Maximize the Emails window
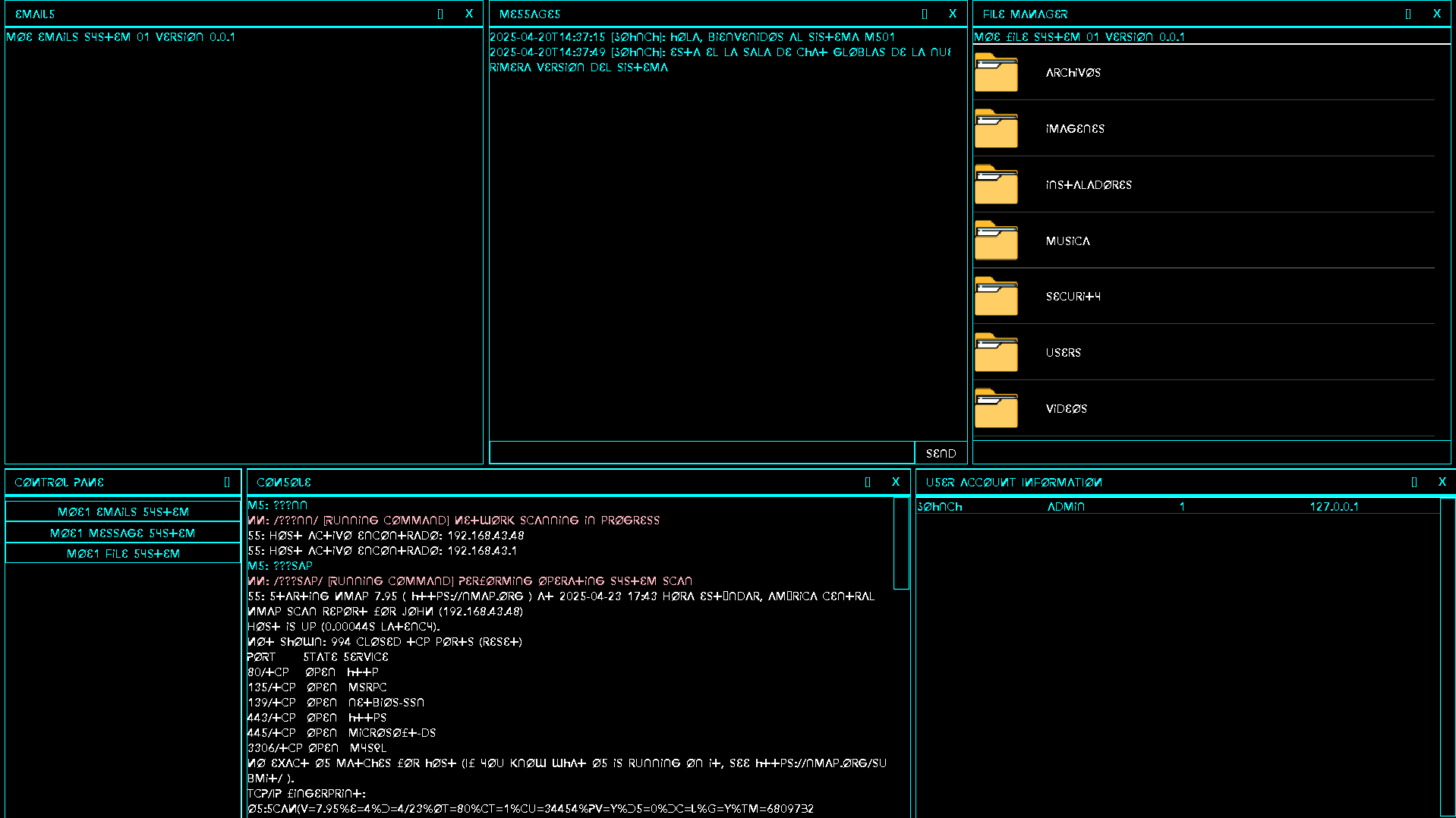Screen dimensions: 1456x818 440,14
